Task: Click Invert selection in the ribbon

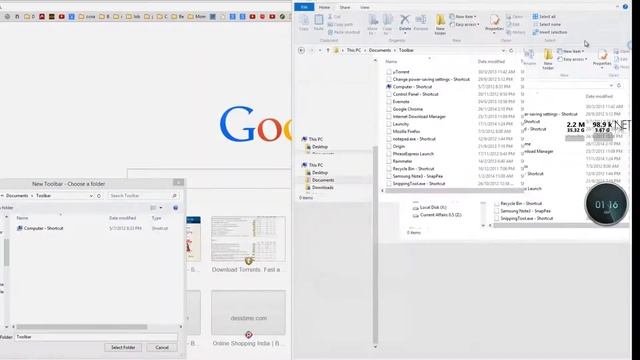Action: pos(550,32)
